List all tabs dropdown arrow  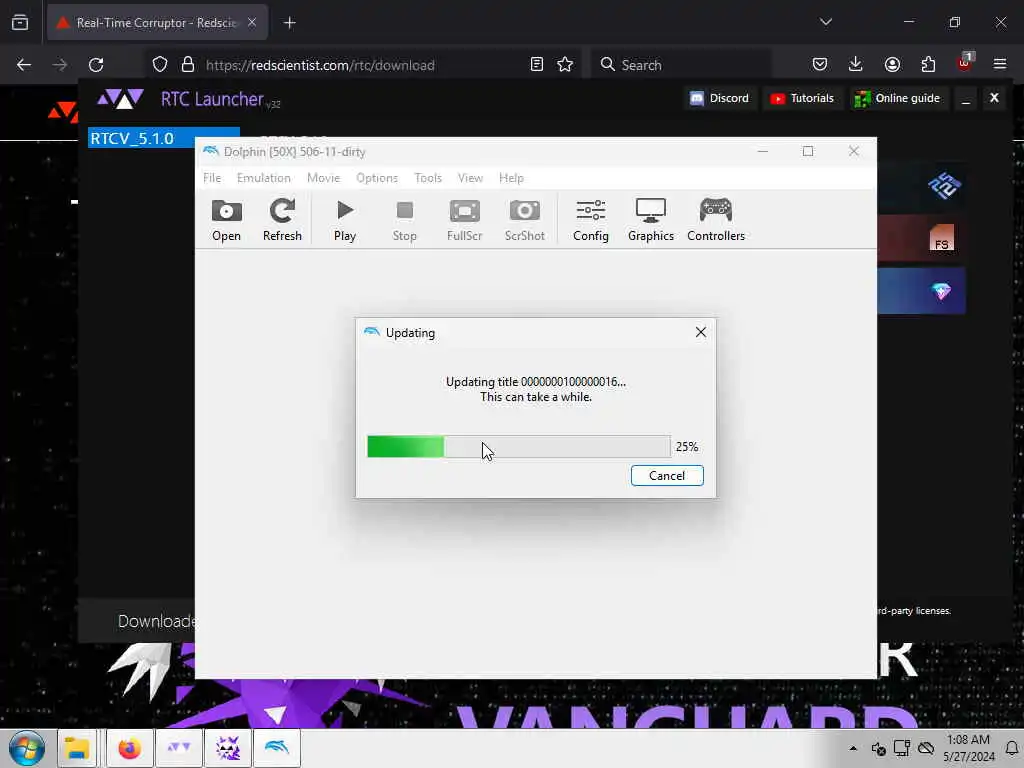[825, 22]
